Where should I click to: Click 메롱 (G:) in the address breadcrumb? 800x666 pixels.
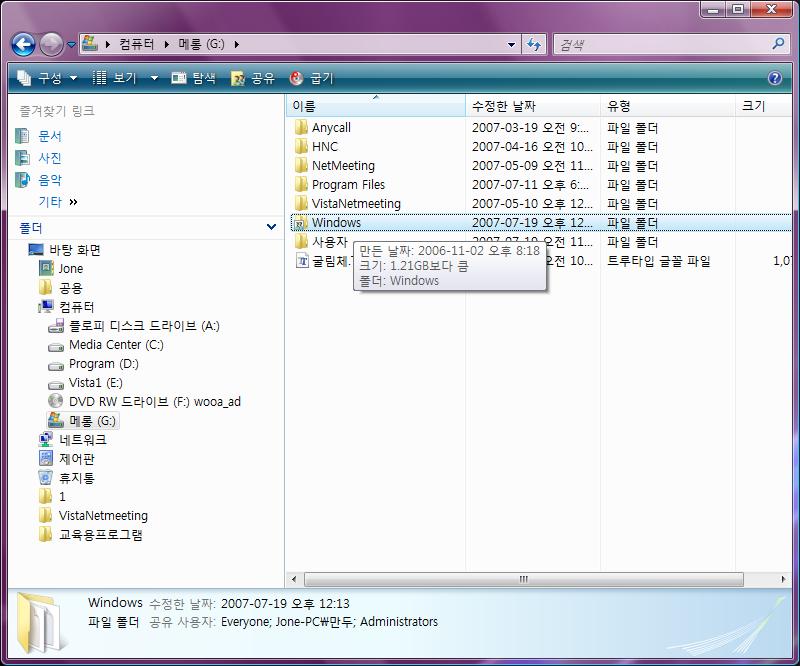pos(202,44)
